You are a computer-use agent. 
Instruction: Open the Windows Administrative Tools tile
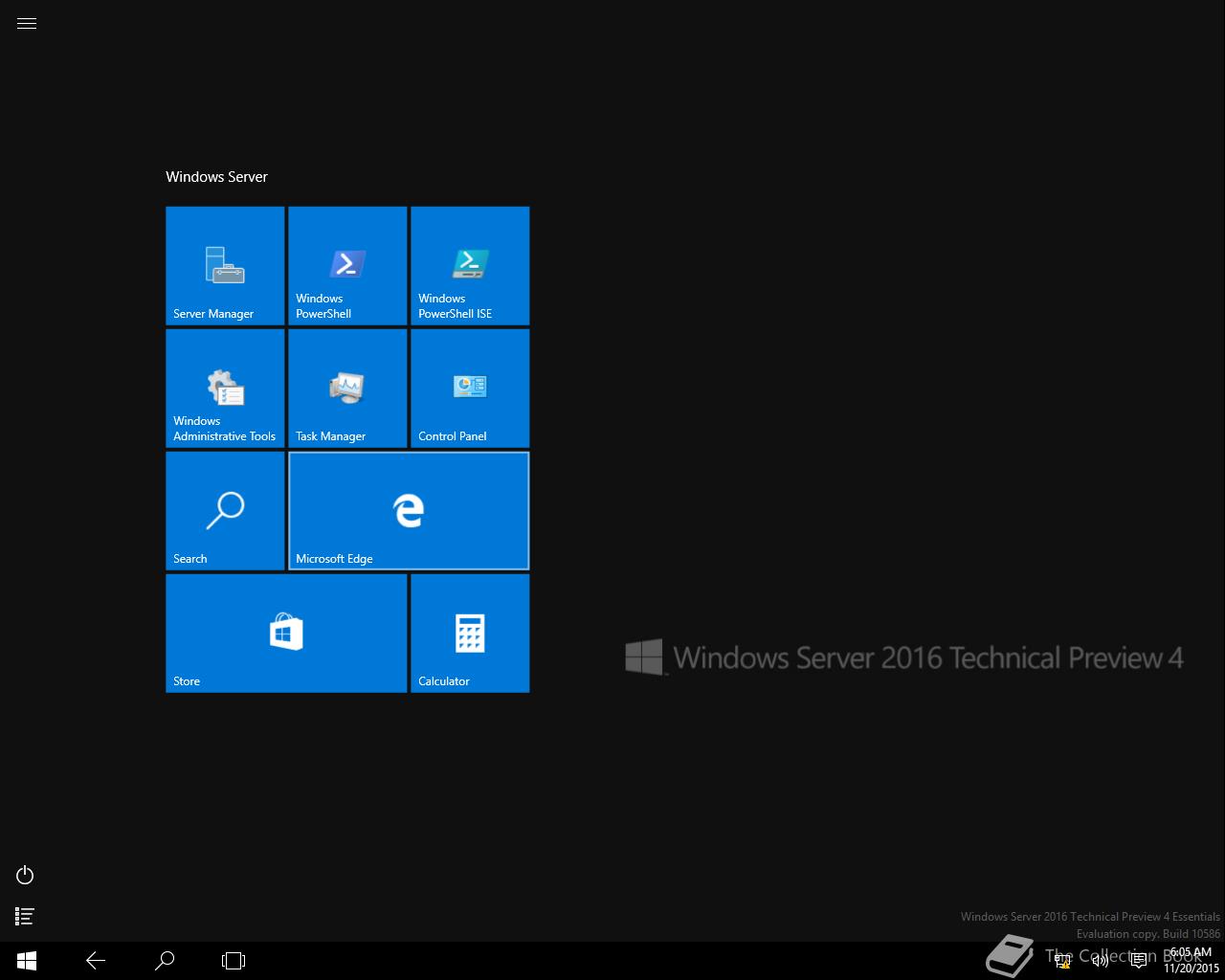click(x=225, y=389)
